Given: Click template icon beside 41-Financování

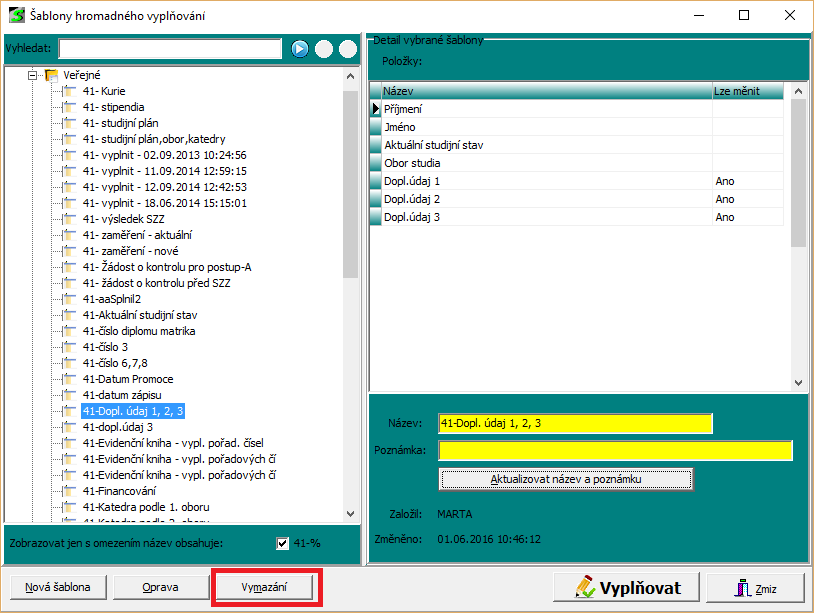Looking at the screenshot, I should click(x=69, y=491).
